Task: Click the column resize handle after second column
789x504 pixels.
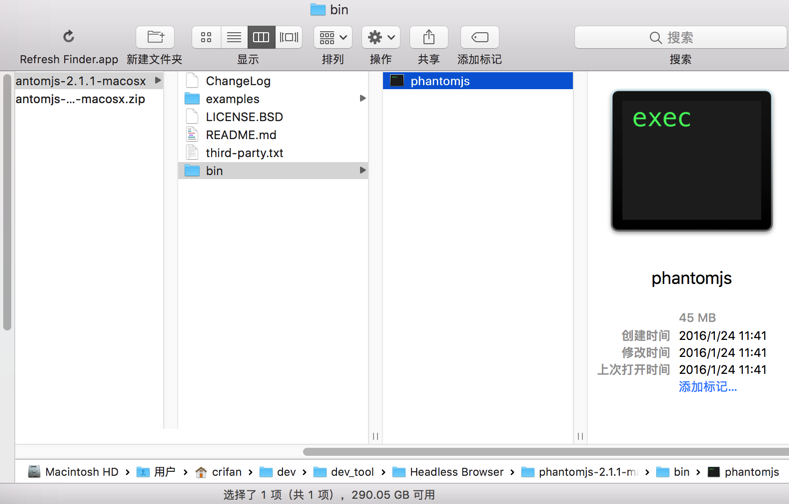Action: [375, 436]
